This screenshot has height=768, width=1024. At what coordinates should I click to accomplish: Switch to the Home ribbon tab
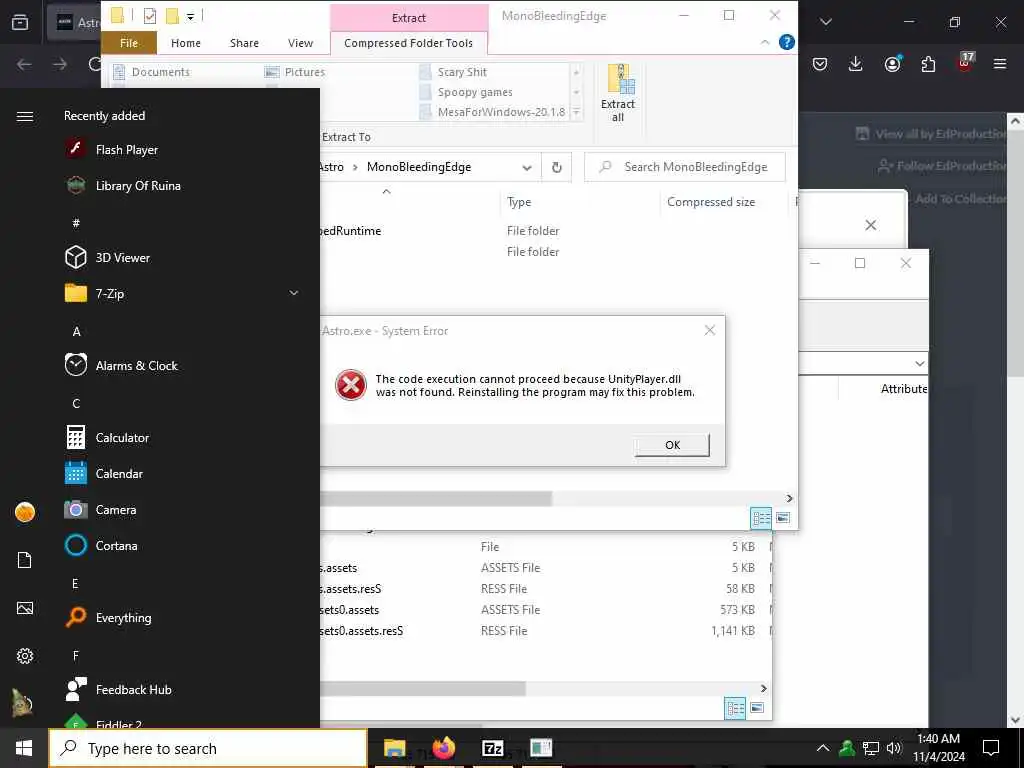pos(185,43)
